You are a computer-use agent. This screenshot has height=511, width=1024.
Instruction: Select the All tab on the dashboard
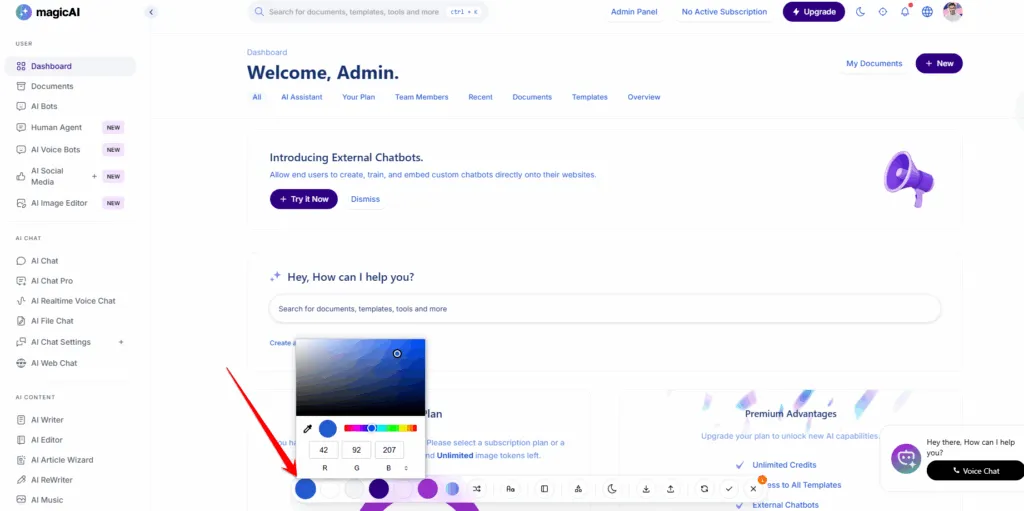(x=257, y=97)
